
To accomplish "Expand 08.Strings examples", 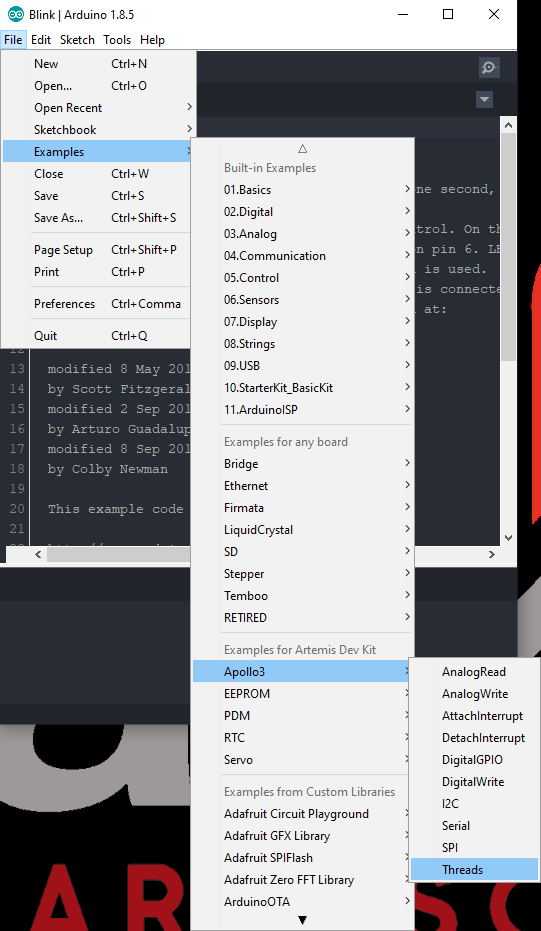I will (302, 344).
